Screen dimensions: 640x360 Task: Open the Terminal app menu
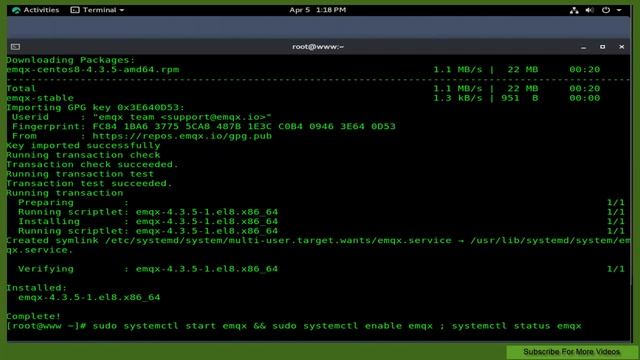(97, 10)
